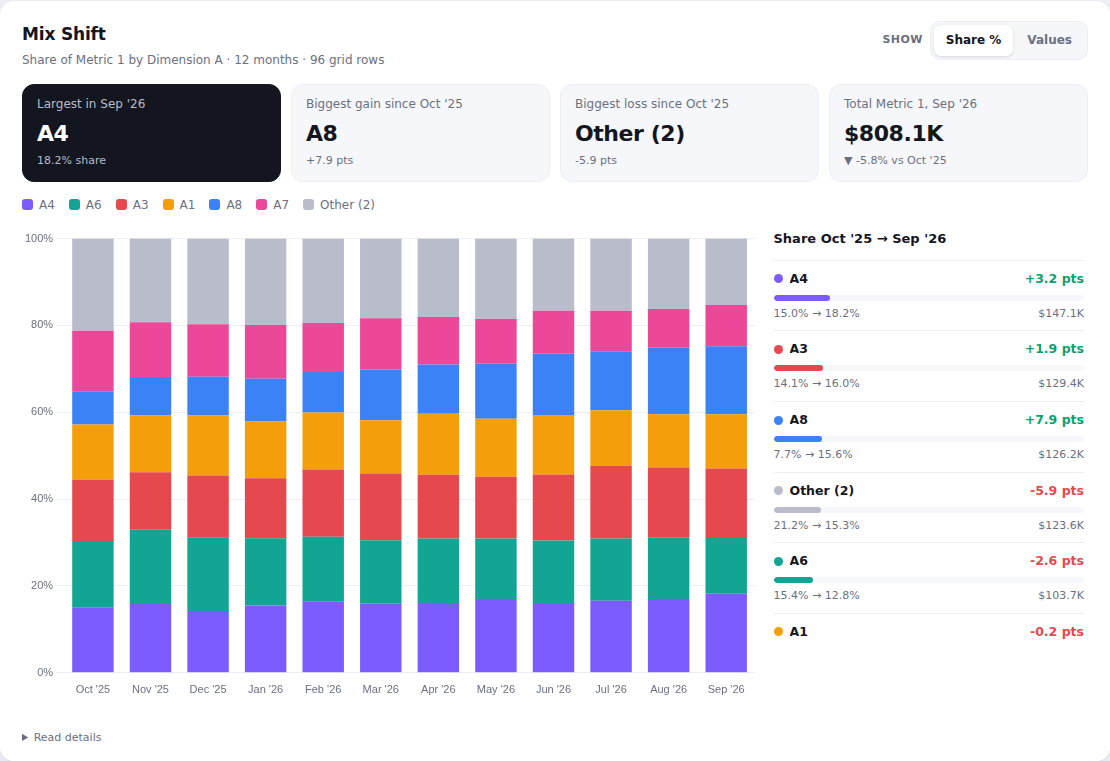Select the A1 row in share list
The width and height of the screenshot is (1110, 761).
[929, 632]
